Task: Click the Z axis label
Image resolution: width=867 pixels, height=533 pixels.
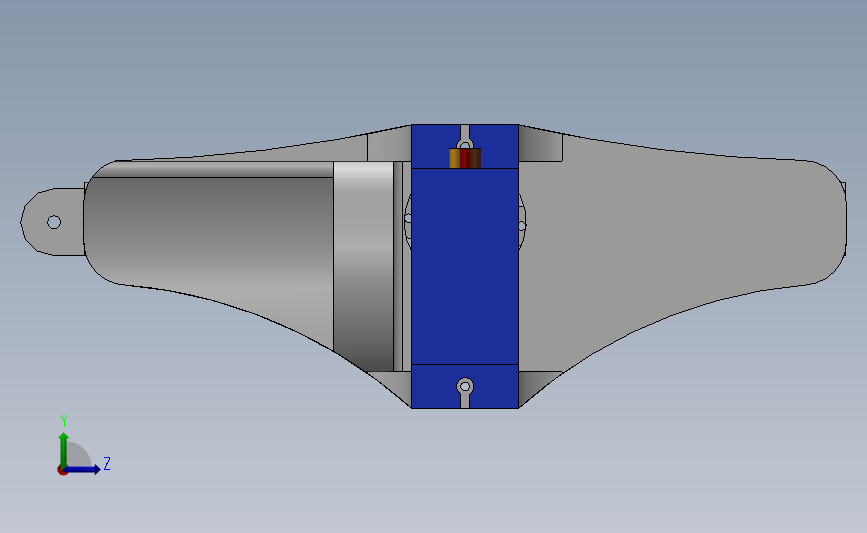Action: (x=107, y=463)
